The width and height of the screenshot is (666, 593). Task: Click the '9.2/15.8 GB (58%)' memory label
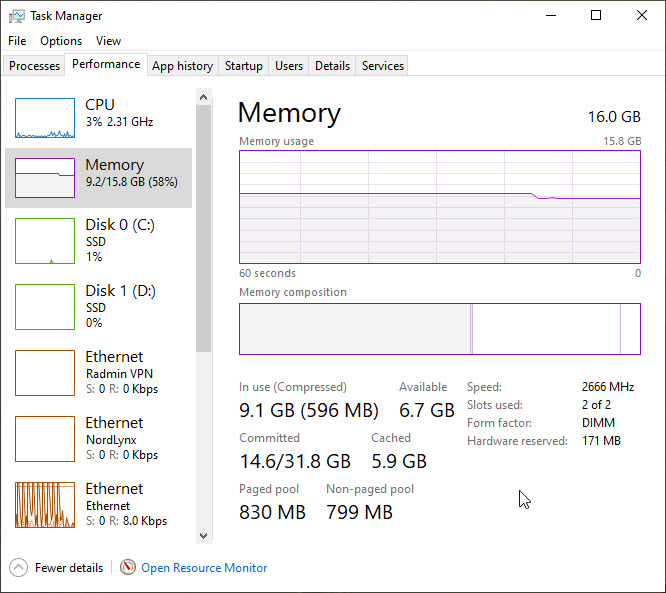tap(132, 182)
